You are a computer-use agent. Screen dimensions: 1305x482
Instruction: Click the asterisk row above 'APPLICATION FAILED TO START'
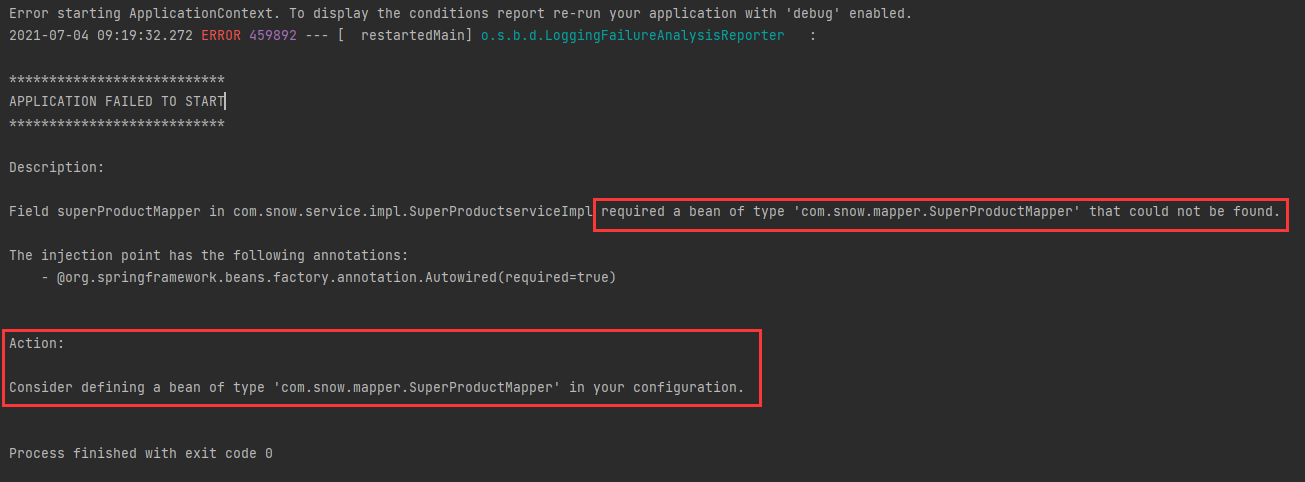116,79
